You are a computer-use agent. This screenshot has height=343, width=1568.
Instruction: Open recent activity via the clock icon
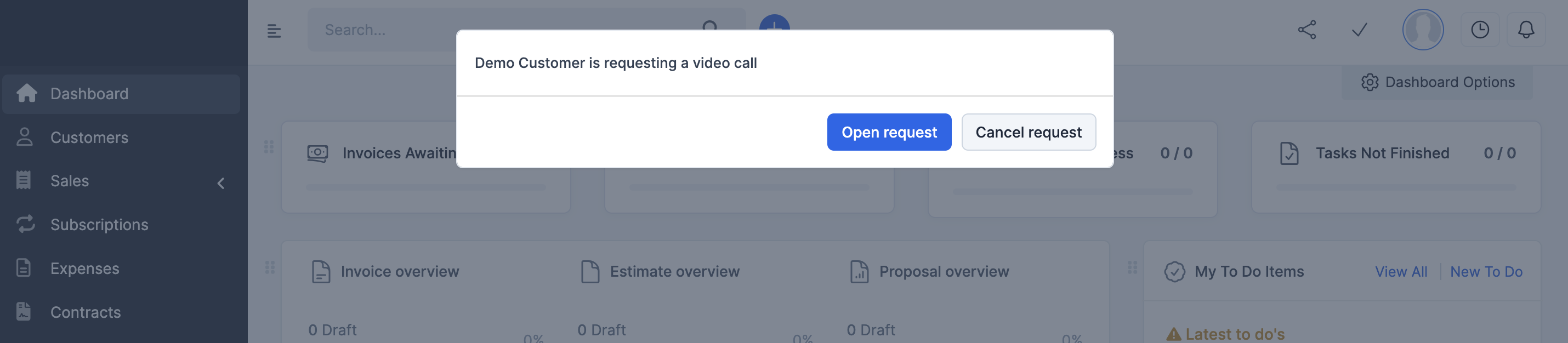coord(1480,29)
